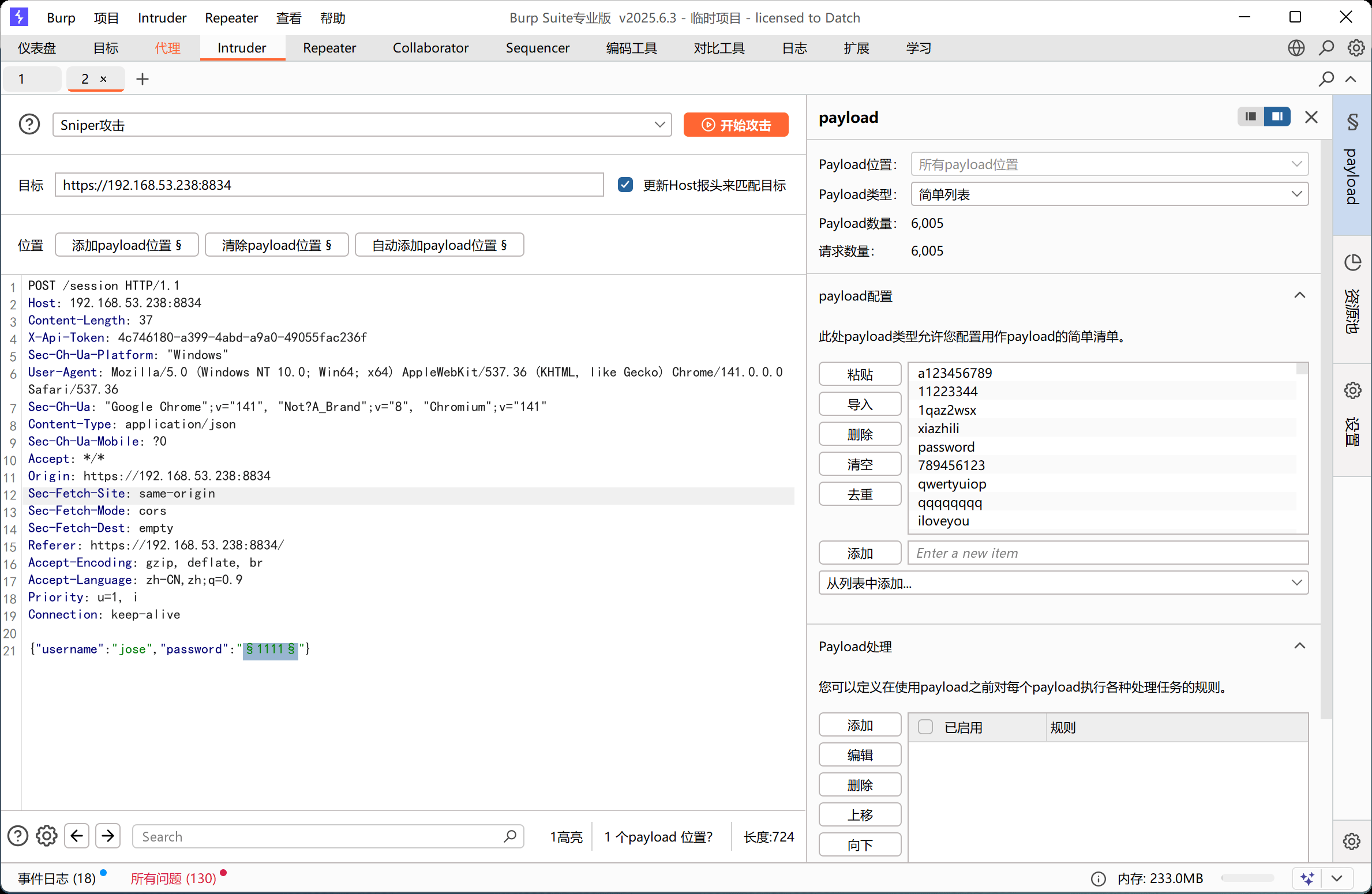Viewport: 1372px width, 894px height.
Task: Click the add new Intruder tab plus icon
Action: [143, 79]
